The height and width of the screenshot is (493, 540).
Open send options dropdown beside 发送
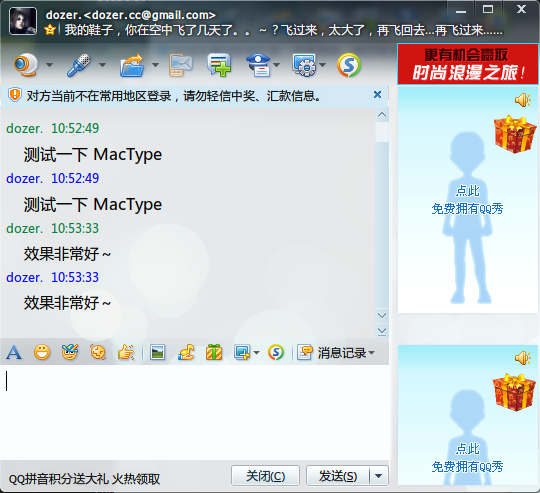click(x=379, y=476)
